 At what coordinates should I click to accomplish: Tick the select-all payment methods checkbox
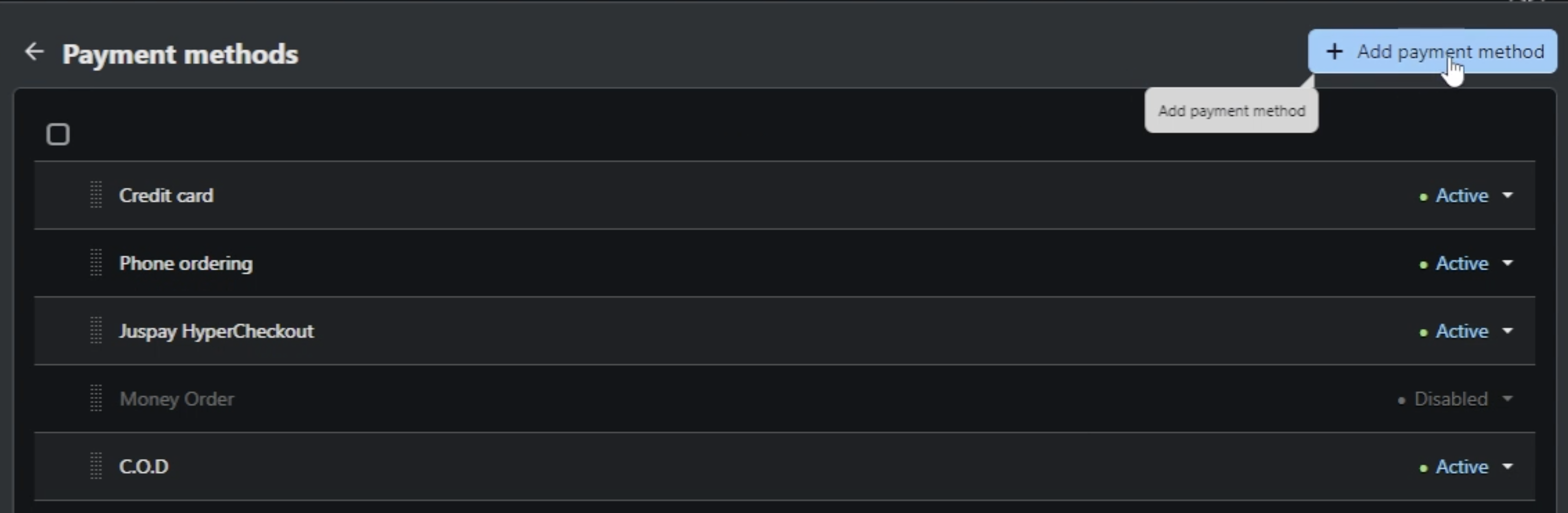click(x=59, y=135)
